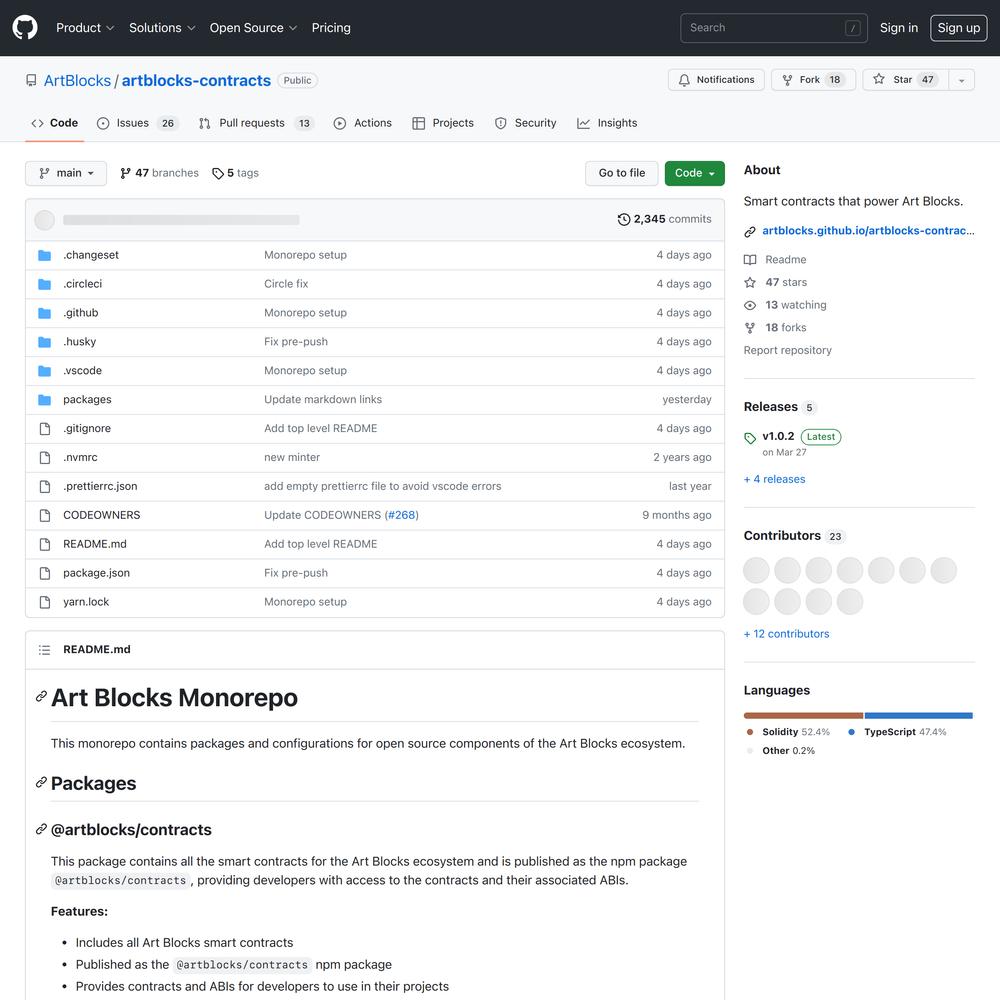This screenshot has height=1000, width=1000.
Task: Click the CODEOWNERS file icon
Action: point(45,515)
